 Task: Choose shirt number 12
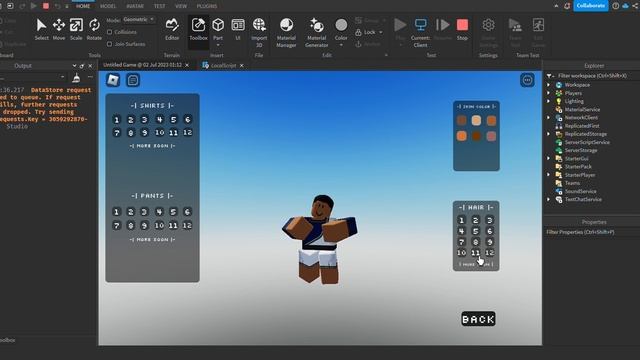[x=187, y=133]
